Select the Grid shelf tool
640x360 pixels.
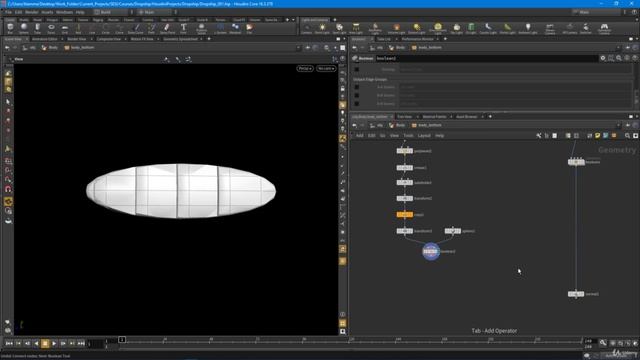tap(64, 29)
